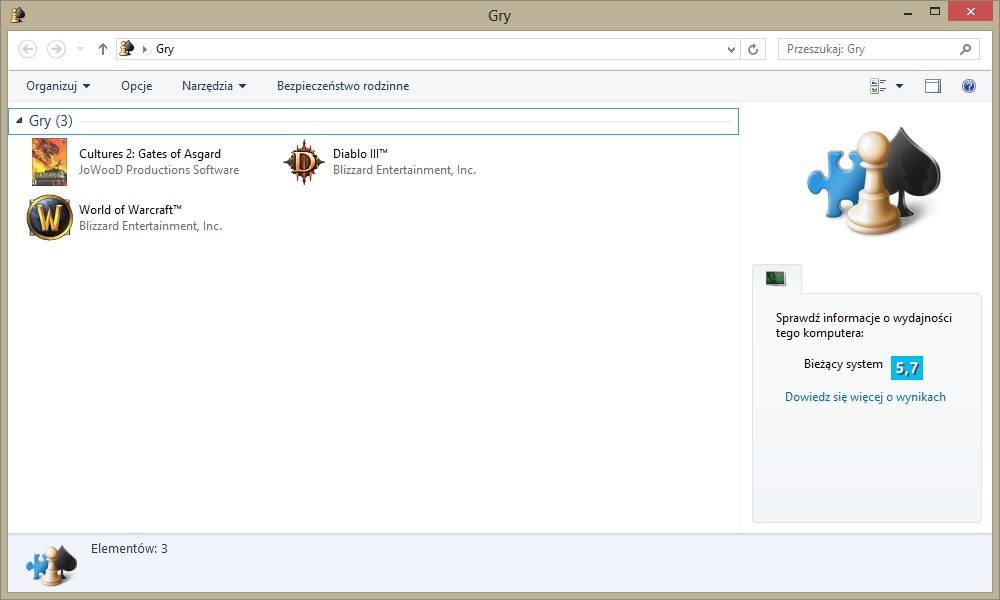
Task: Click the title bar window icon
Action: coord(18,15)
